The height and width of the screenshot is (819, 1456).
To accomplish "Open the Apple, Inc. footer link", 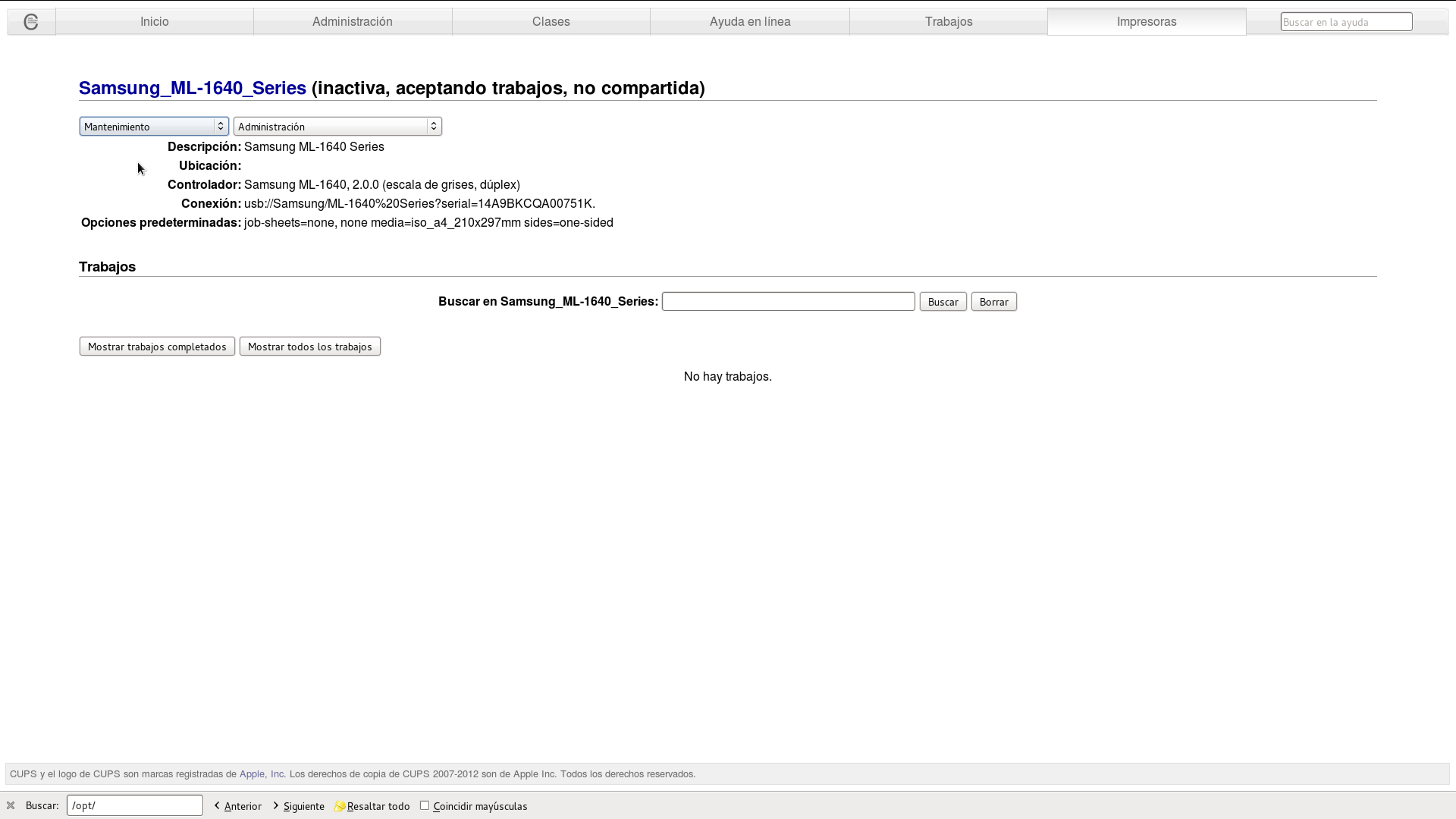I will click(x=262, y=774).
